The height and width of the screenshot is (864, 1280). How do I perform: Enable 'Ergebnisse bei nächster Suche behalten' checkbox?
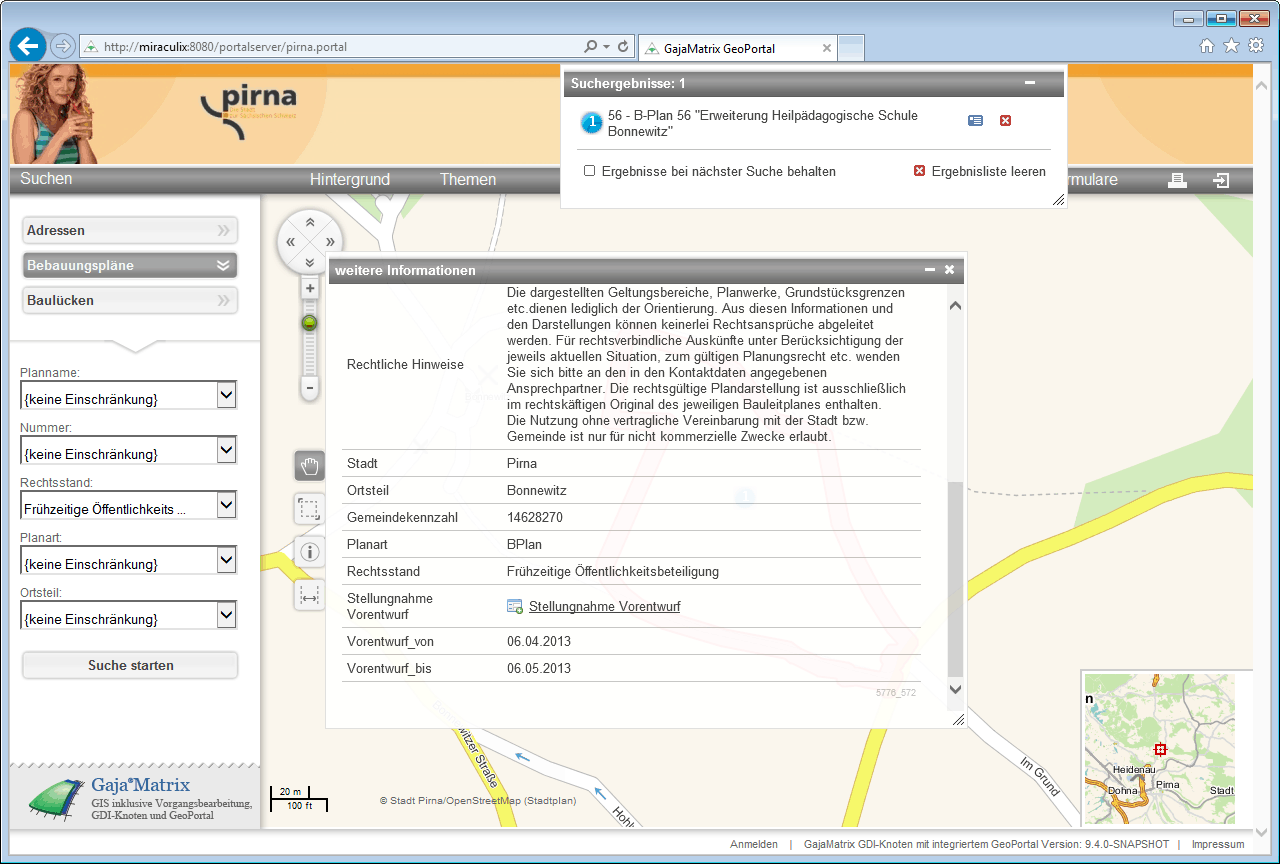coord(590,171)
